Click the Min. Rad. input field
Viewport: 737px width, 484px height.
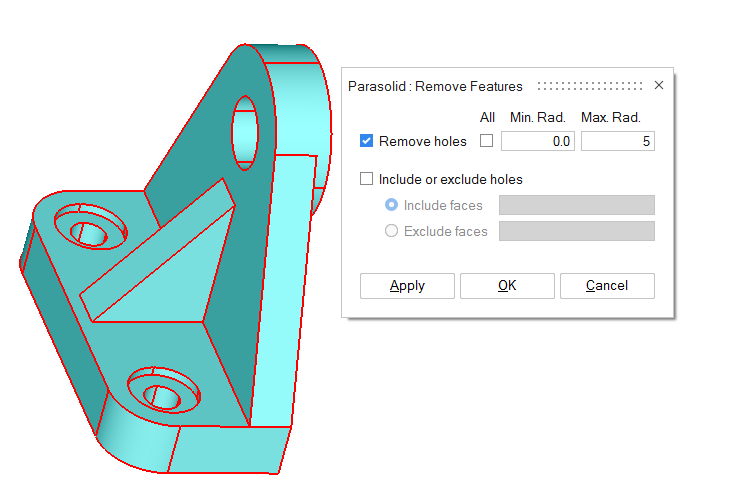[537, 142]
